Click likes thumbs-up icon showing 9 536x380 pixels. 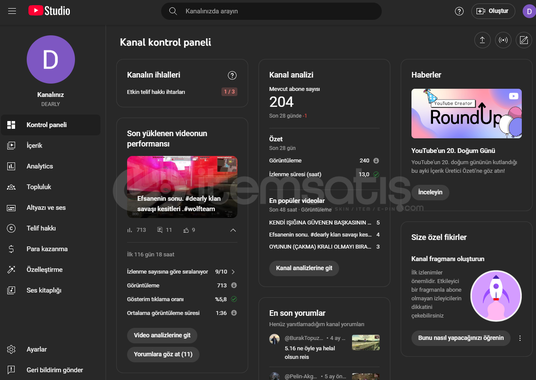coord(186,230)
